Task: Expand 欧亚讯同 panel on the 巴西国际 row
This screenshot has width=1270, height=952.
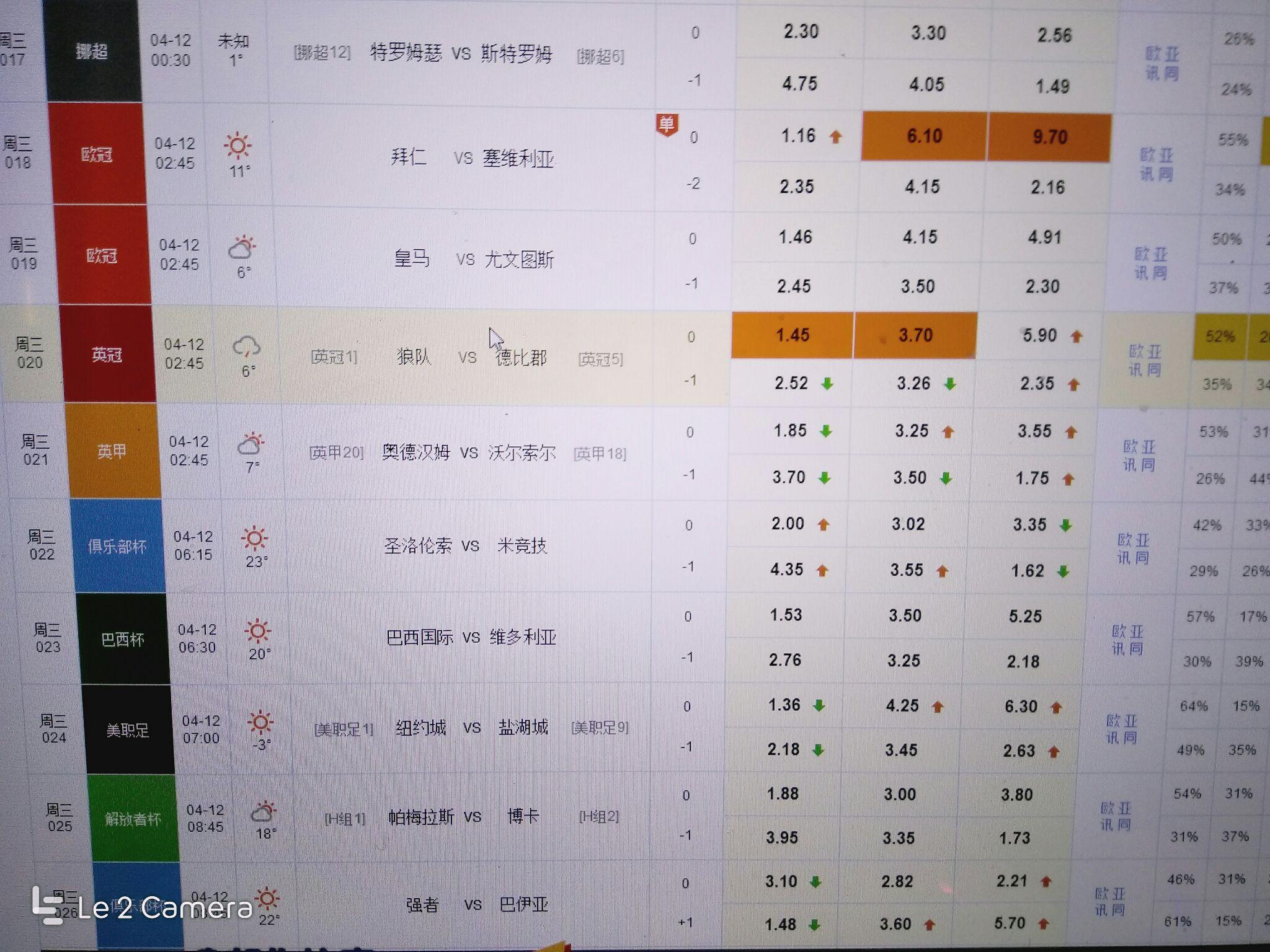Action: point(1129,638)
